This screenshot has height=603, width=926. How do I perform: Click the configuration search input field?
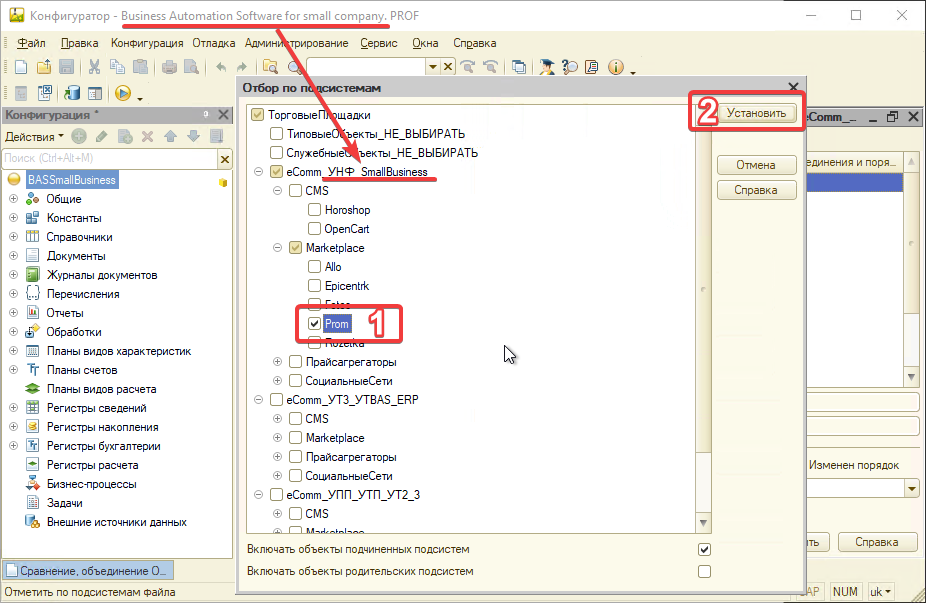[108, 158]
